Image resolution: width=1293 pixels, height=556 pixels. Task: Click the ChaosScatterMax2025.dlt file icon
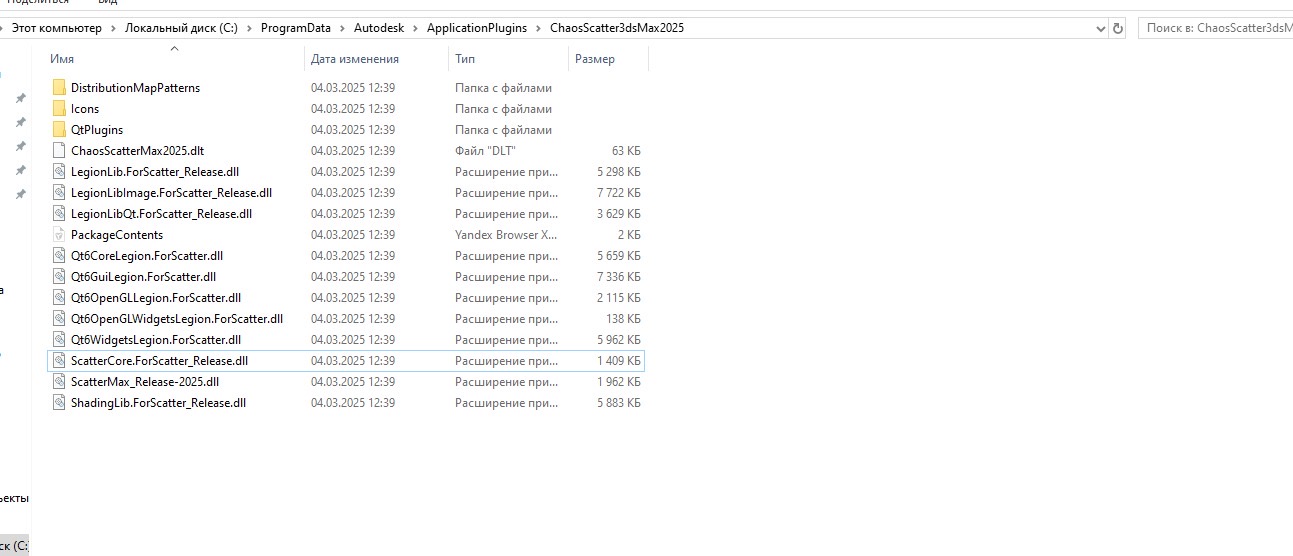point(59,151)
